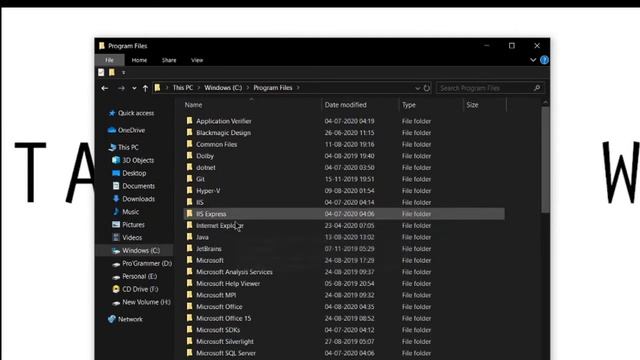
Task: Select the Microsoft Silverlight folder
Action: coord(225,342)
